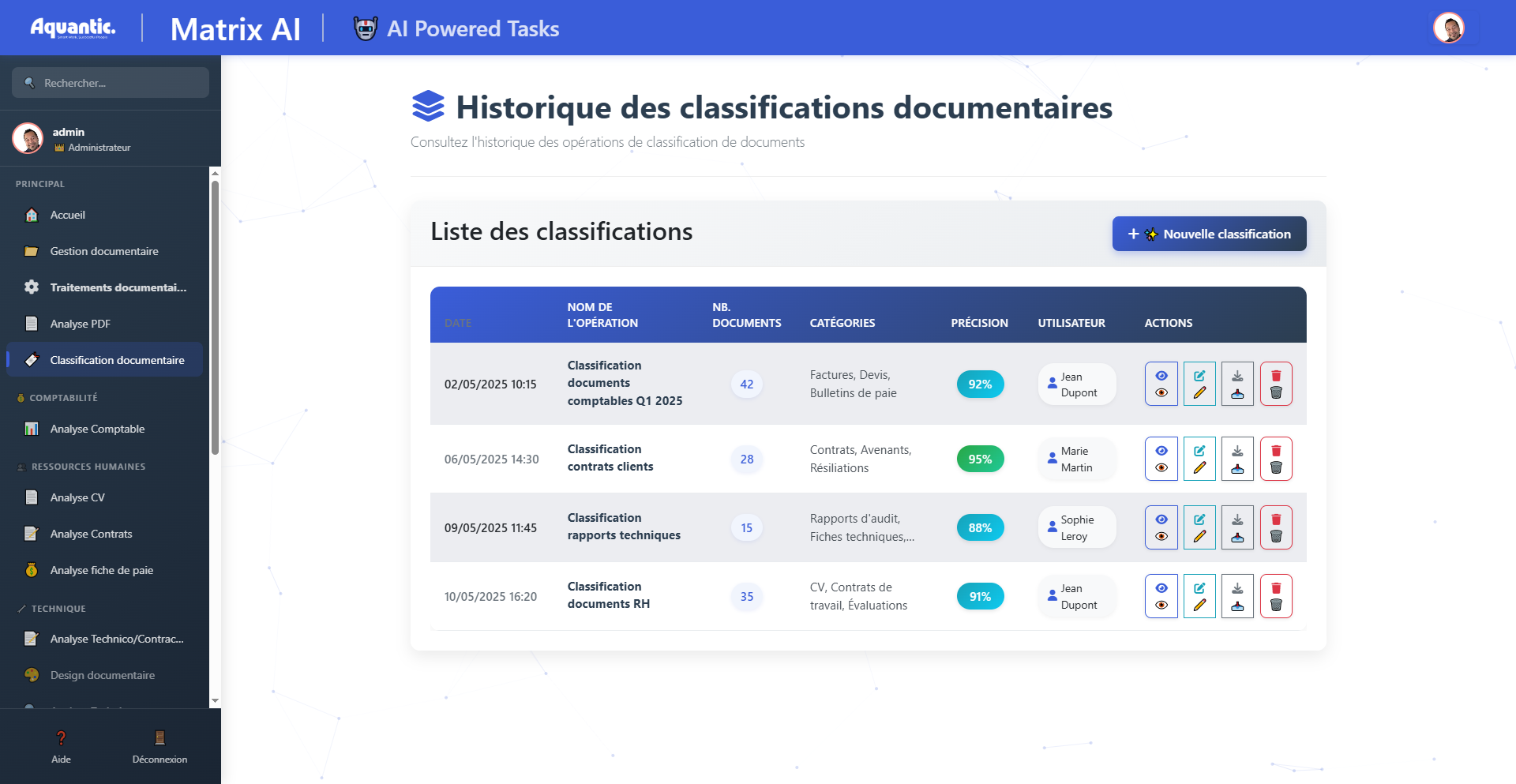Image resolution: width=1516 pixels, height=784 pixels.
Task: Expand the RESSOURCES HUMAINES section
Action: [88, 467]
